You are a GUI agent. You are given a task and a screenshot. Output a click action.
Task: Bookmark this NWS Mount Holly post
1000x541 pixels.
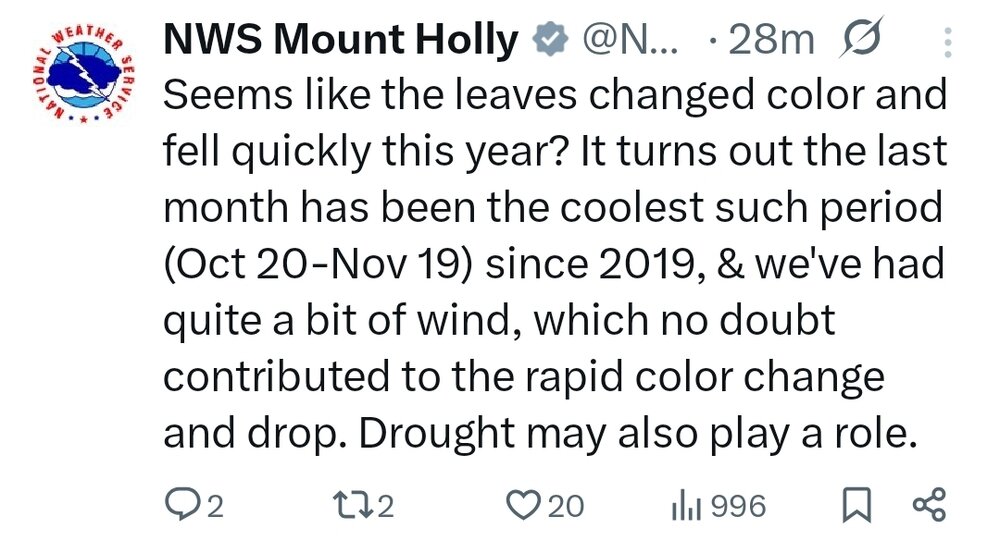pyautogui.click(x=853, y=505)
